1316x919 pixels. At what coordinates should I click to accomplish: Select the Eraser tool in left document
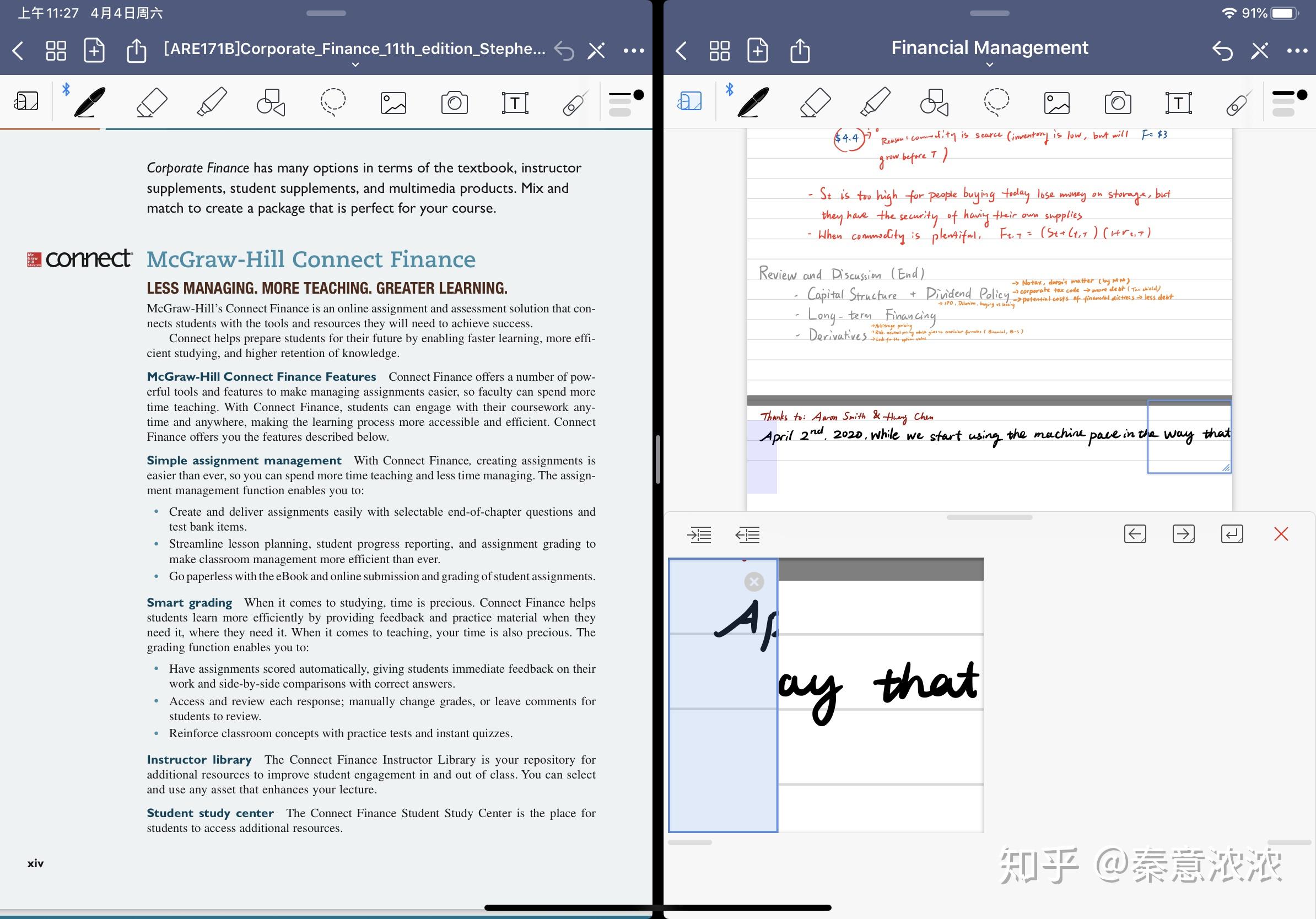152,102
